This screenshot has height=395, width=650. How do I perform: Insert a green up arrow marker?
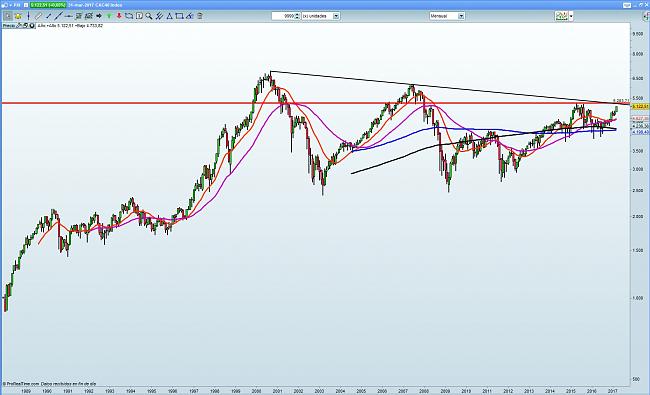tap(109, 16)
